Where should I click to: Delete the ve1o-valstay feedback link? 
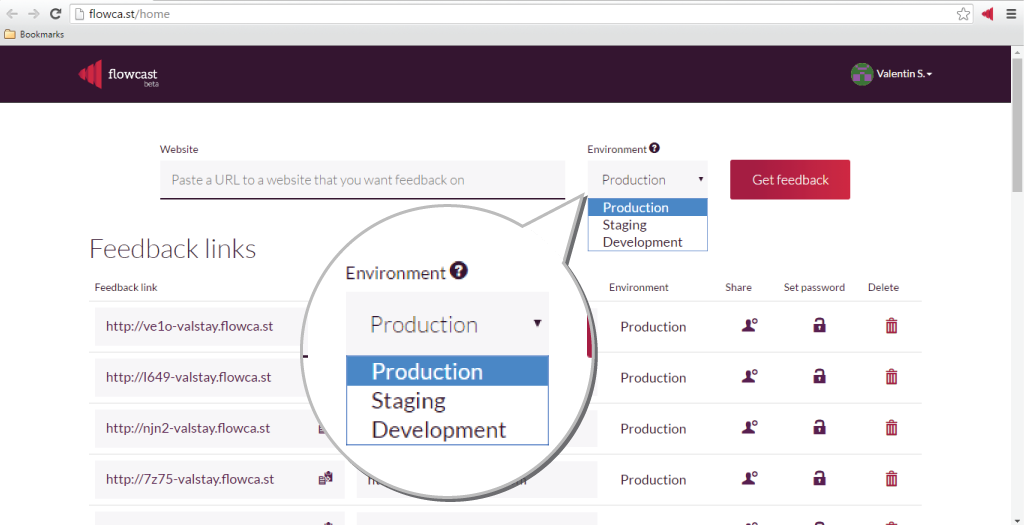(x=891, y=326)
